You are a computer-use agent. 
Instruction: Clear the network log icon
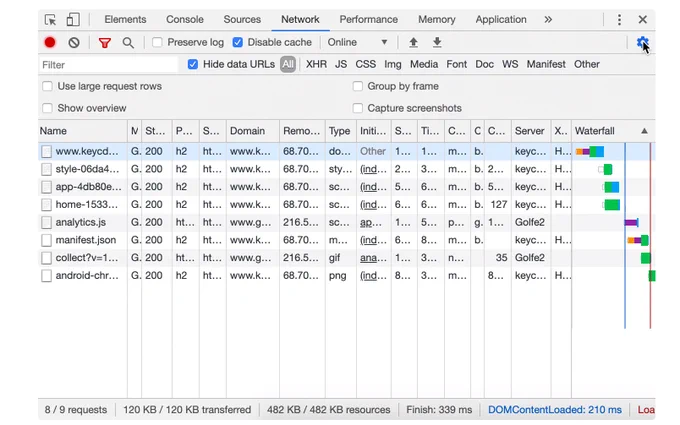pos(74,42)
